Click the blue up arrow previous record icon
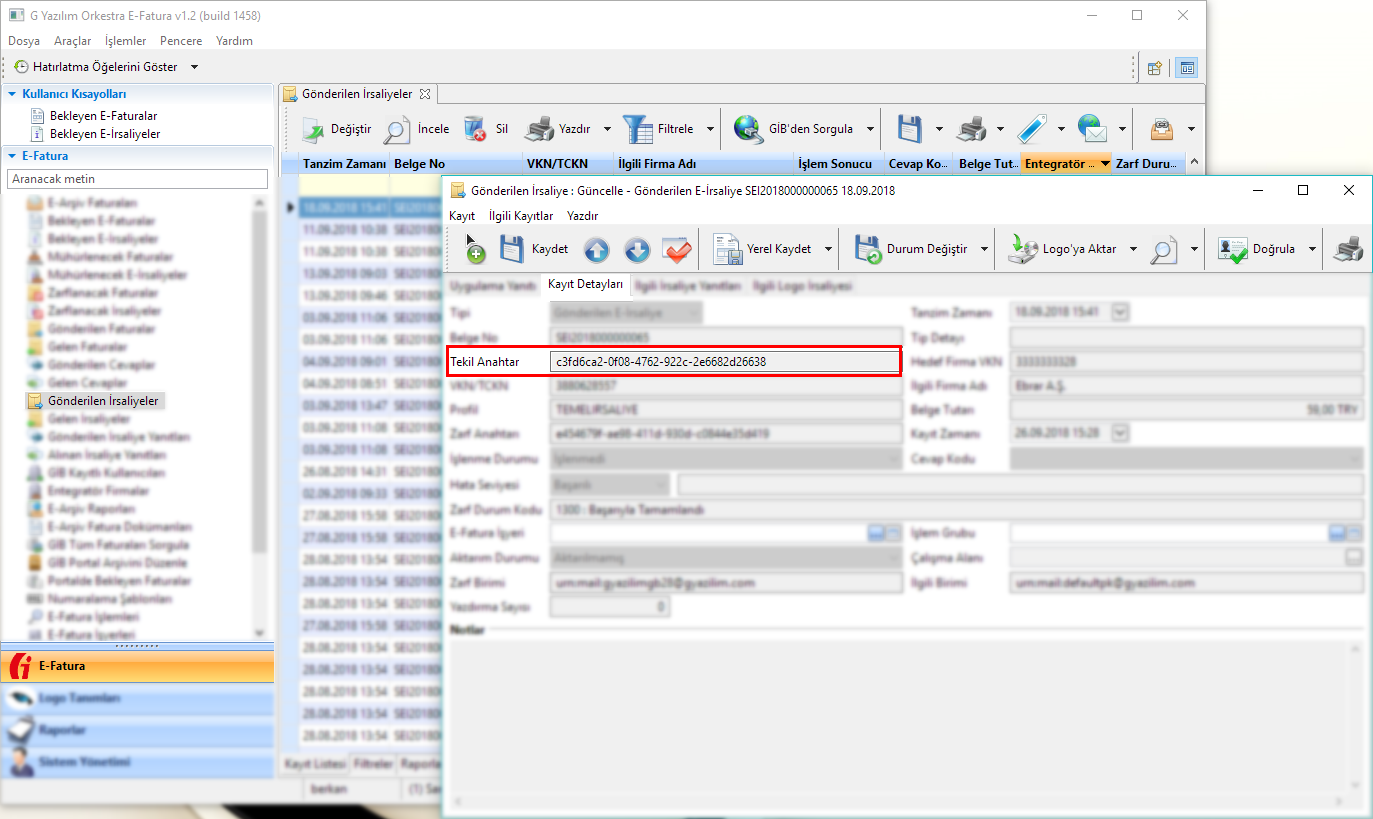This screenshot has width=1373, height=819. pos(597,250)
